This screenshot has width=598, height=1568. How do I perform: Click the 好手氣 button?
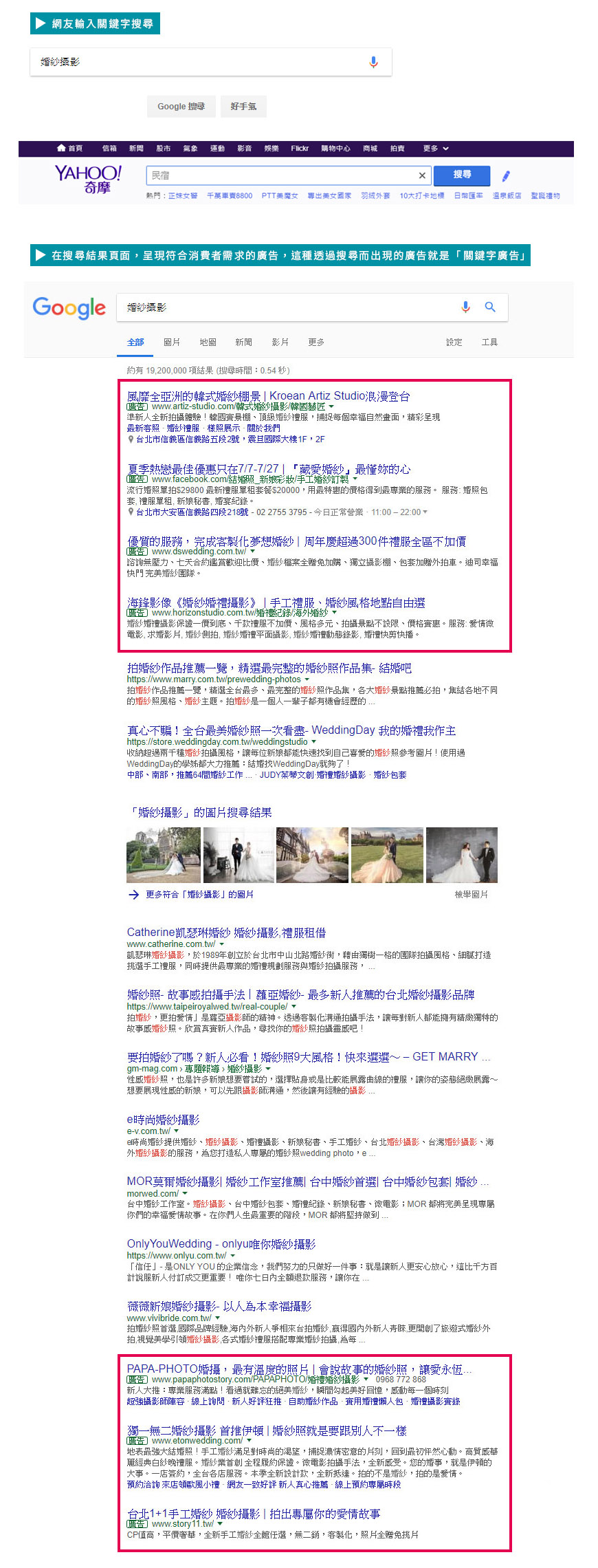click(243, 107)
